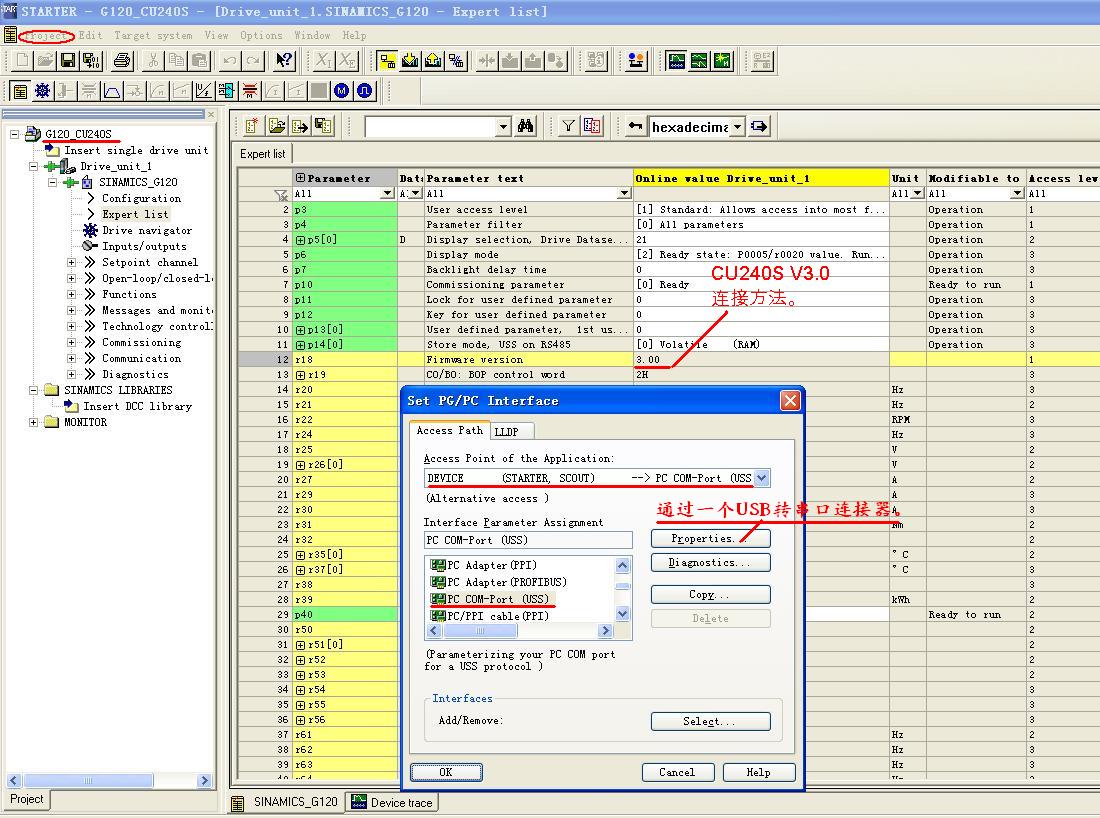Open the U/f control icon
The image size is (1100, 818).
[203, 90]
